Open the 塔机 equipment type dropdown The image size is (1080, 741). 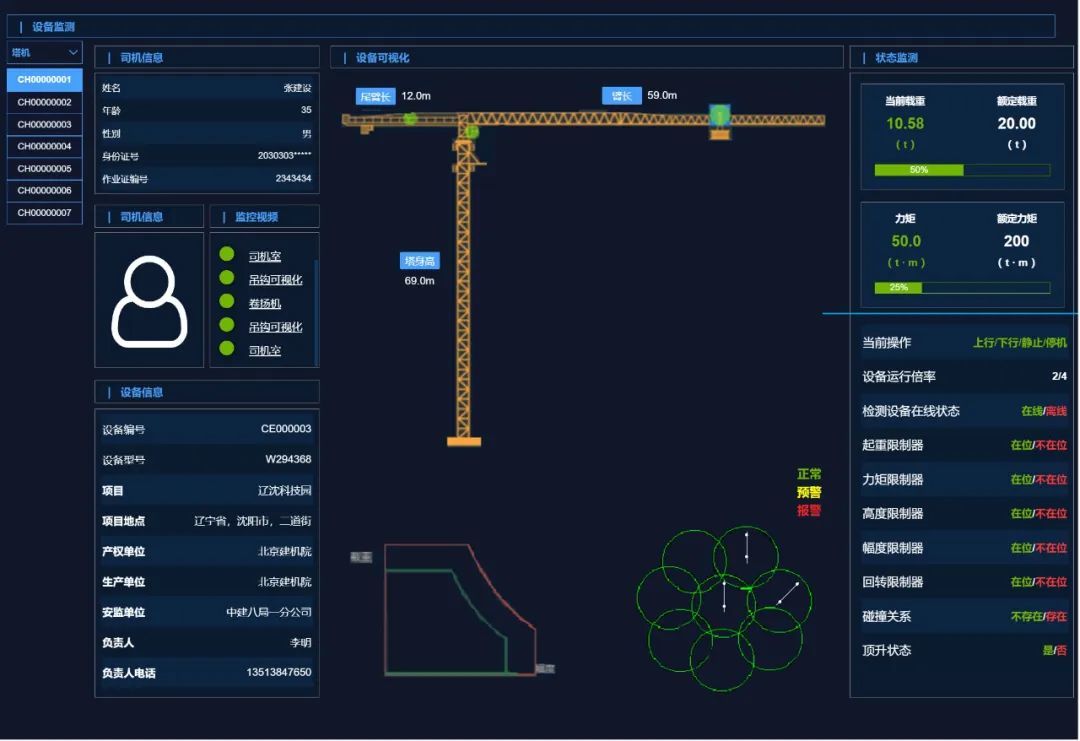(x=44, y=52)
